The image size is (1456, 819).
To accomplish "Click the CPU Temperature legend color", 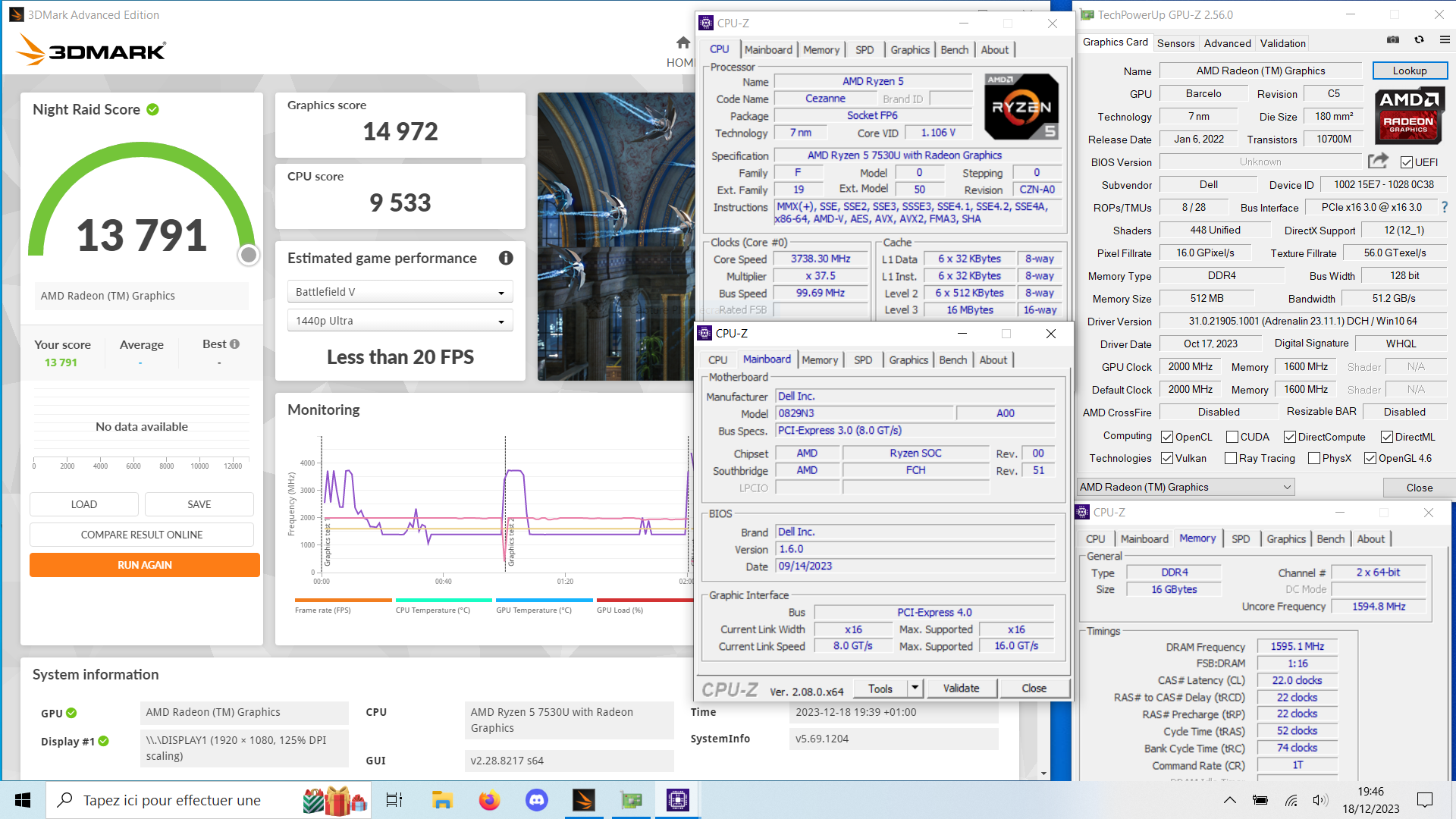I will [x=444, y=600].
